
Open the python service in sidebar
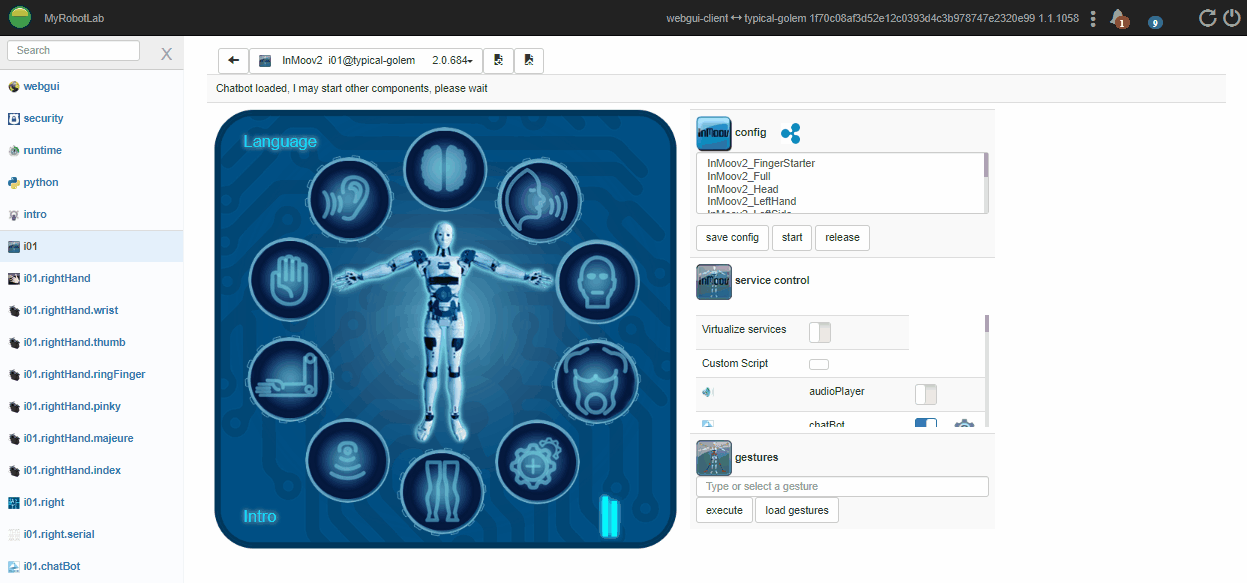pyautogui.click(x=41, y=183)
